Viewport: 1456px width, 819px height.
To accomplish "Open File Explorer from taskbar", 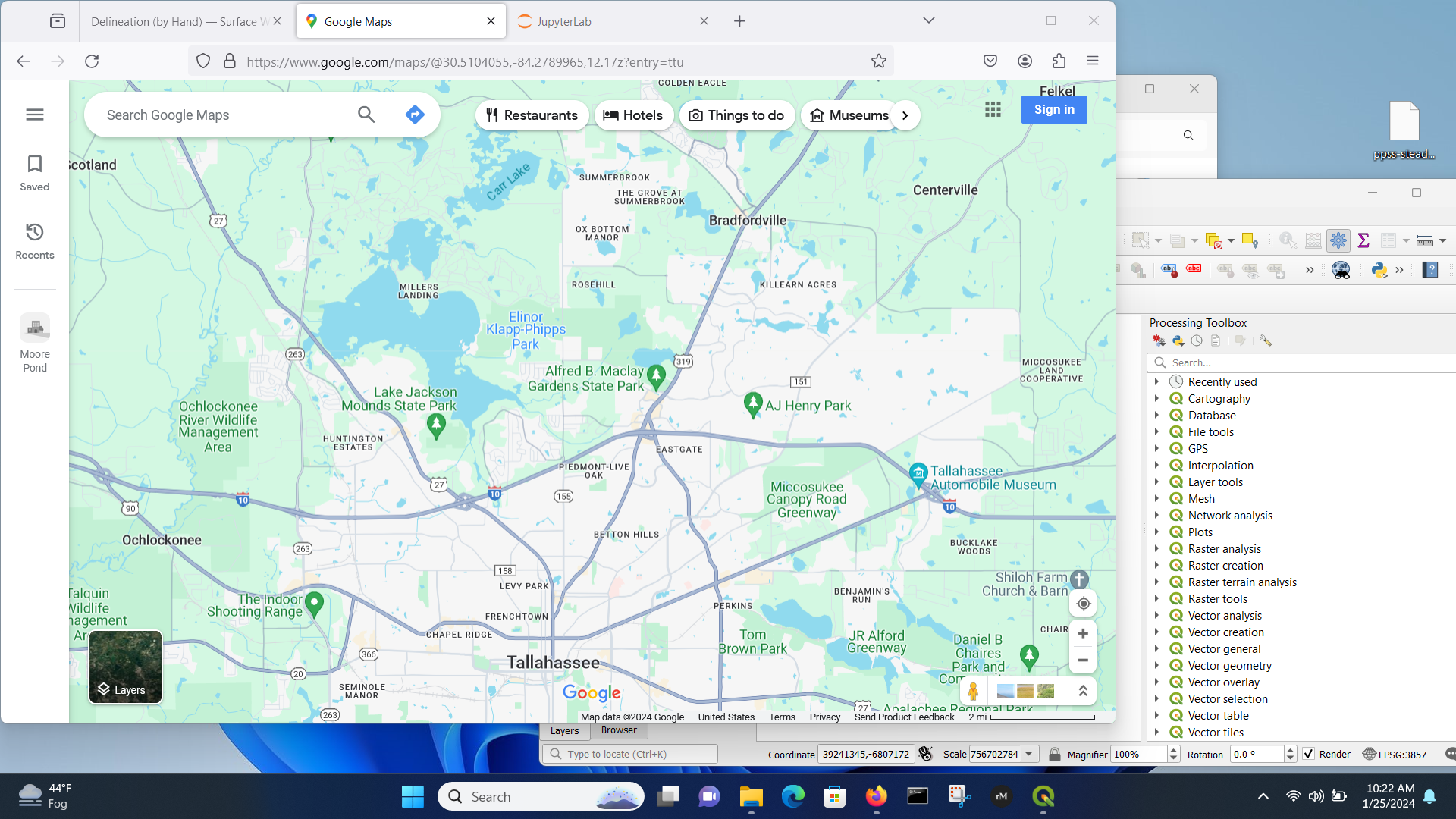I will click(x=751, y=796).
